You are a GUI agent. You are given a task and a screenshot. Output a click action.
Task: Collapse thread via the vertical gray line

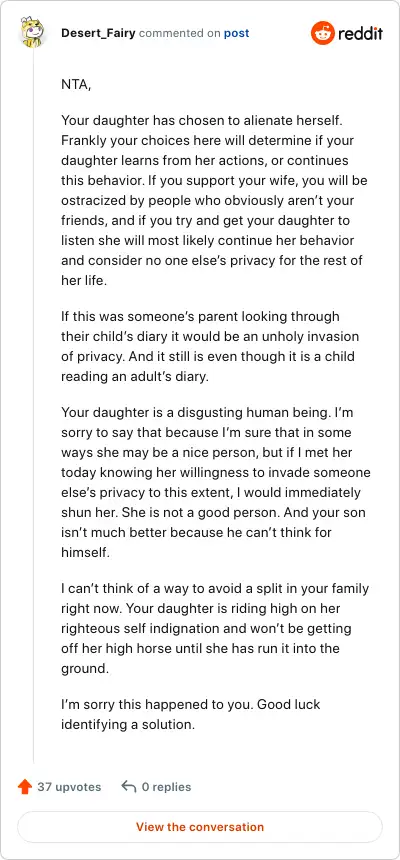33,406
